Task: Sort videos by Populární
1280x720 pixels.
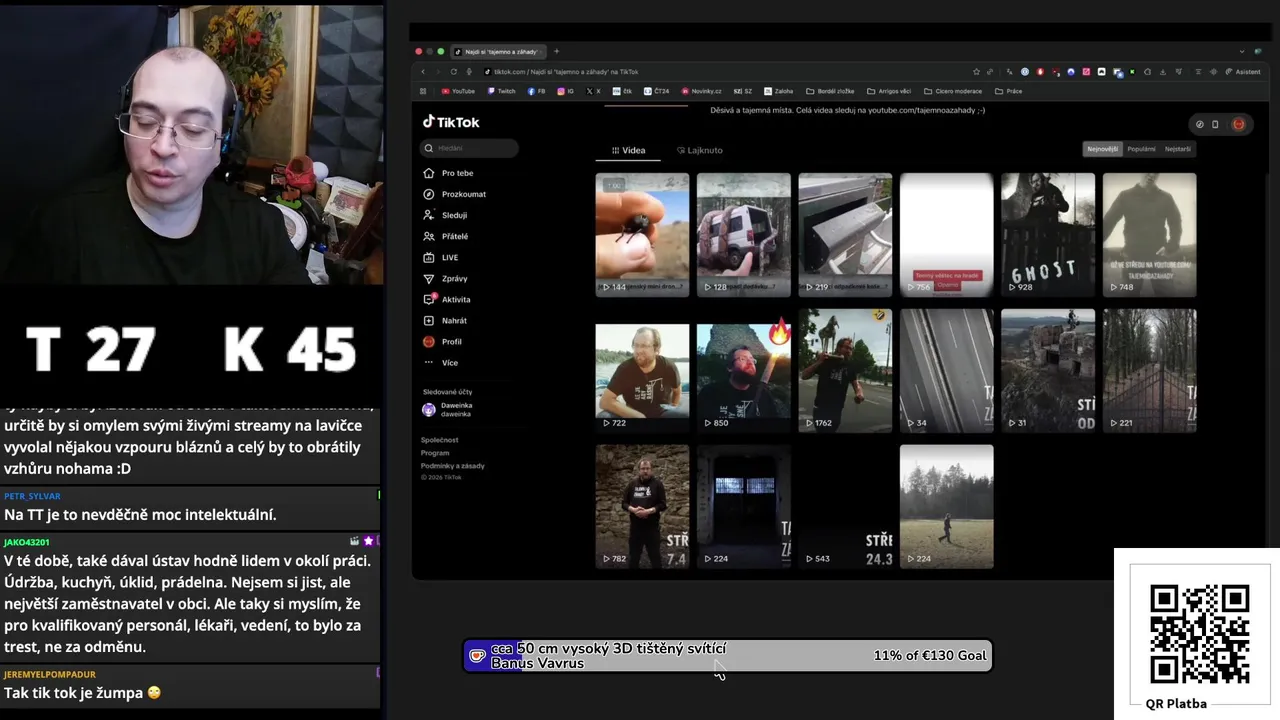Action: pyautogui.click(x=1141, y=149)
